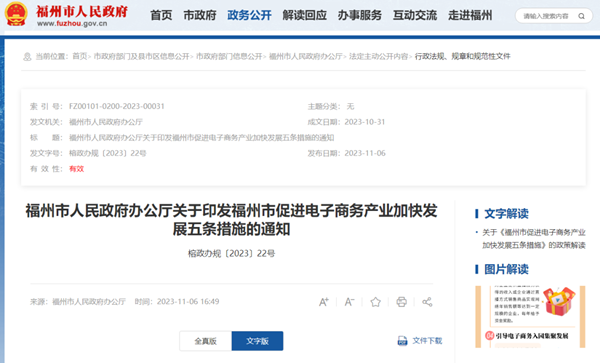Decrease font size with A- icon
The width and height of the screenshot is (600, 363).
coord(349,302)
